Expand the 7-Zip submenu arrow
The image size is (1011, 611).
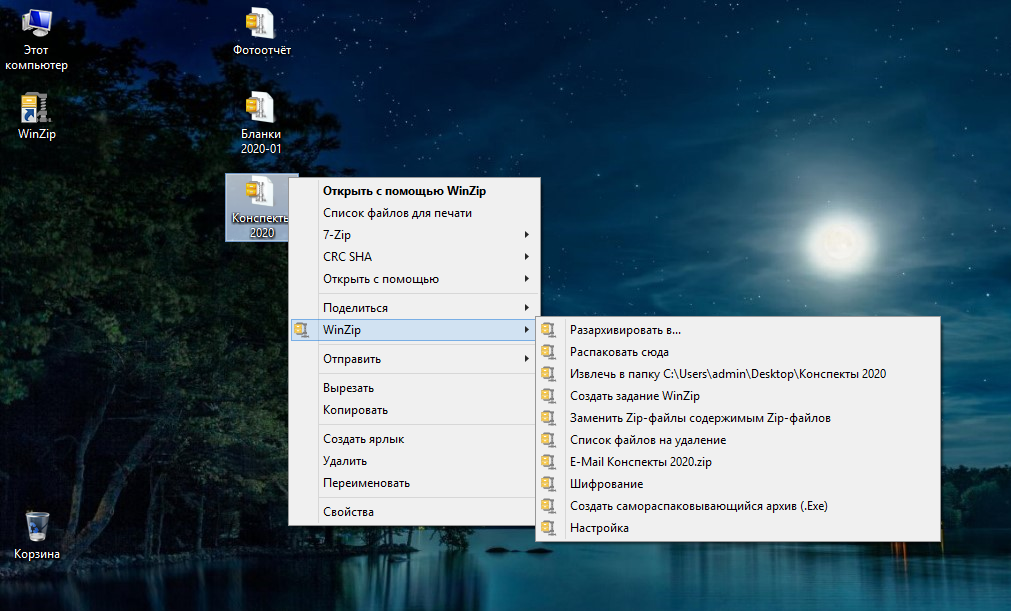point(527,235)
